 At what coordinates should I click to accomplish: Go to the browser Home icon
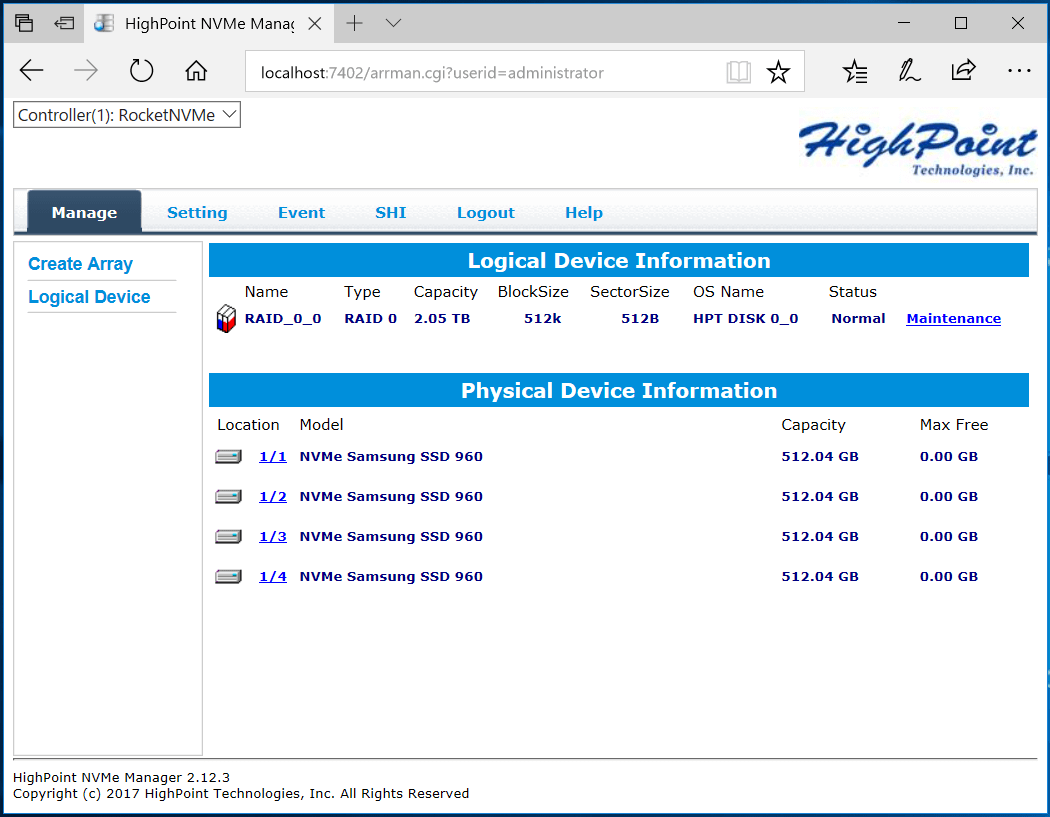[196, 70]
